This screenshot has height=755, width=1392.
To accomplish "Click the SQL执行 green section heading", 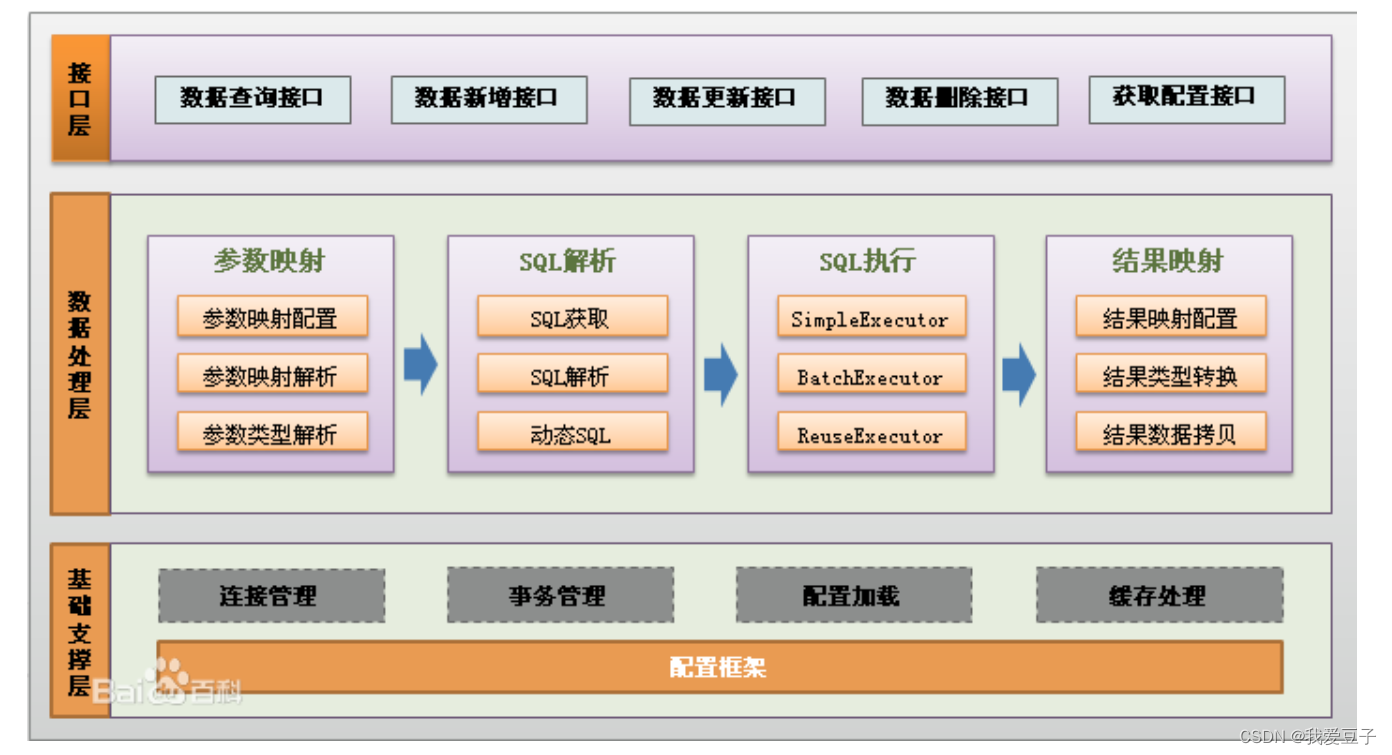I will click(868, 262).
